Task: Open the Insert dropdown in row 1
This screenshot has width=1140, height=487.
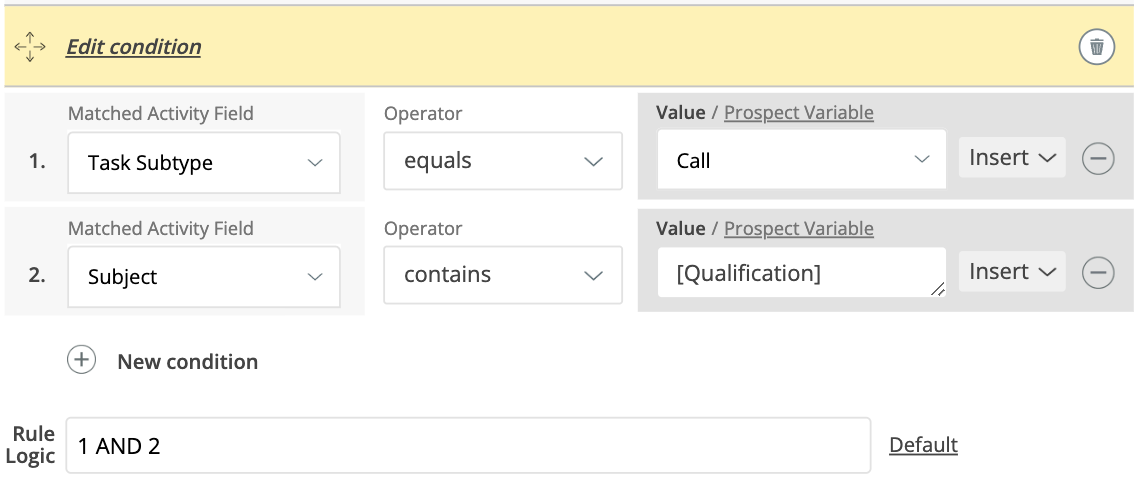Action: pos(1012,158)
